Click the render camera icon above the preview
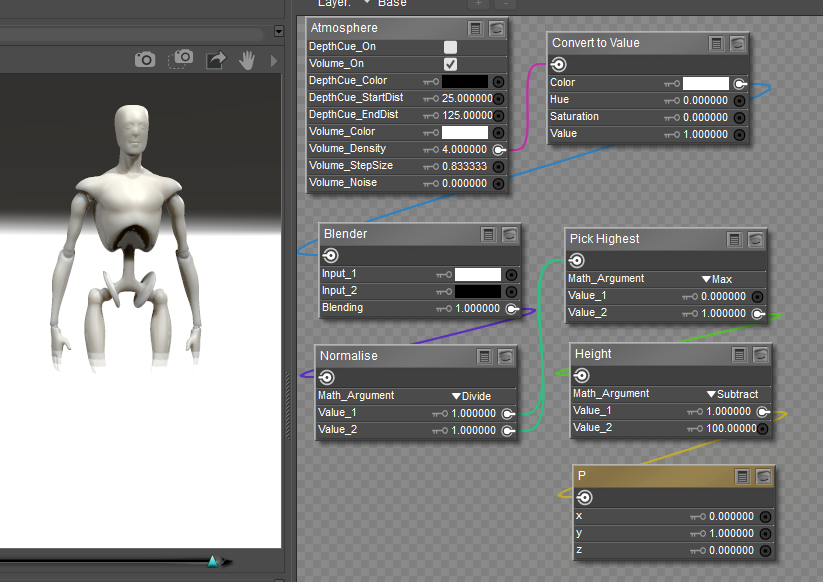This screenshot has width=823, height=582. [x=145, y=60]
